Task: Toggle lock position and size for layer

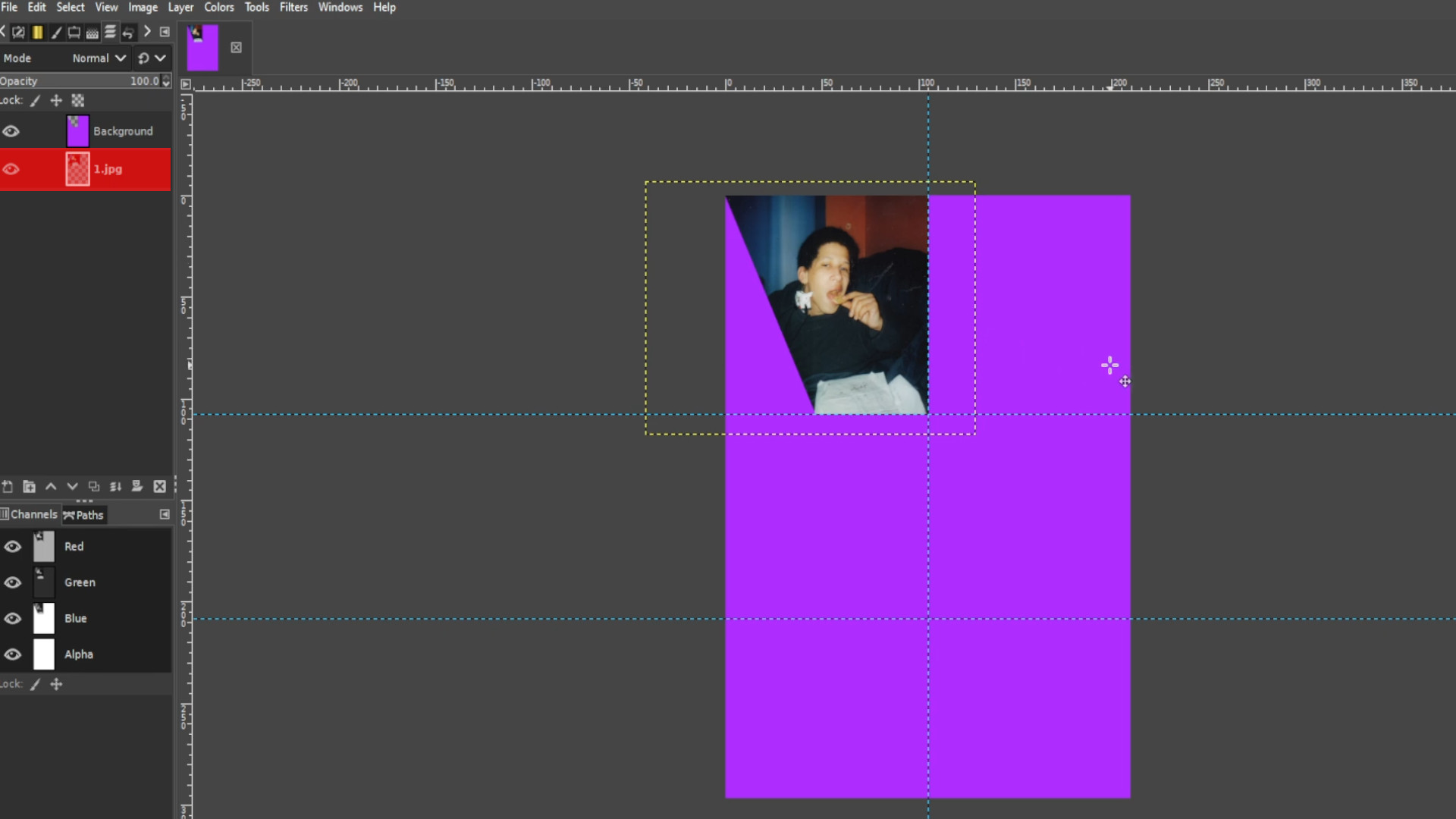Action: tap(56, 100)
